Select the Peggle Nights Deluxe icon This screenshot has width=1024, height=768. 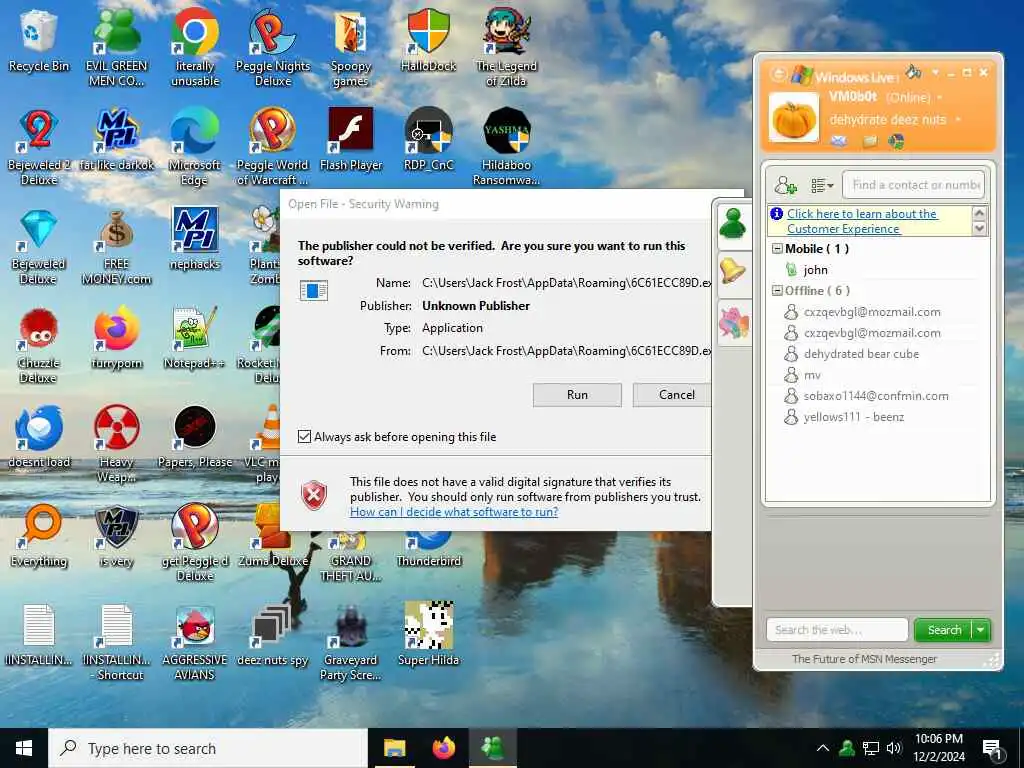click(x=273, y=47)
